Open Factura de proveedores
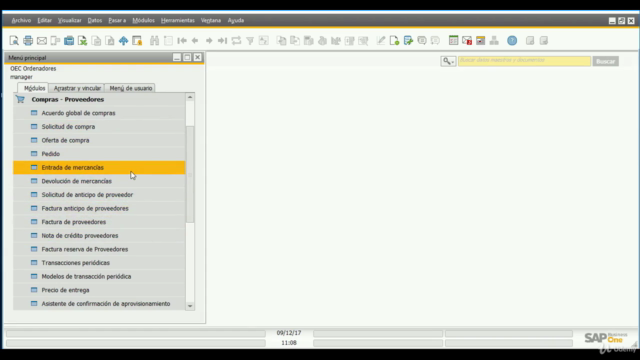 point(99,222)
